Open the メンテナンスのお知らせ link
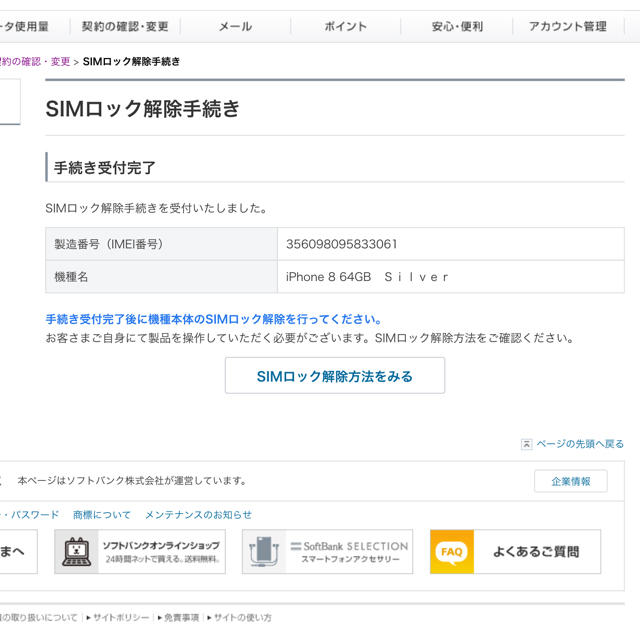The height and width of the screenshot is (640, 640). pyautogui.click(x=198, y=515)
